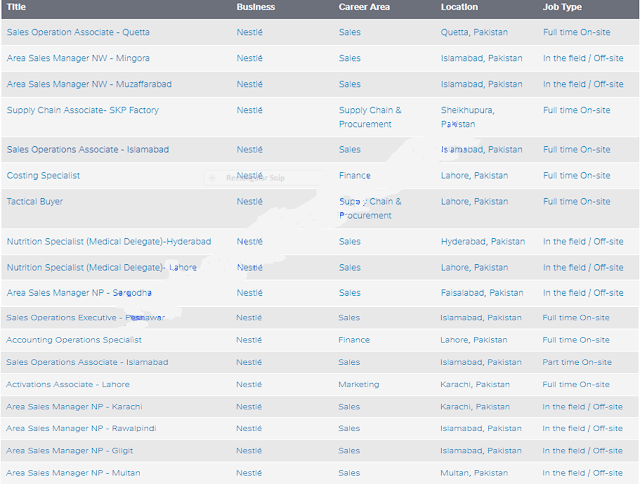Click Marketing career area cell
The height and width of the screenshot is (484, 640).
tap(359, 384)
